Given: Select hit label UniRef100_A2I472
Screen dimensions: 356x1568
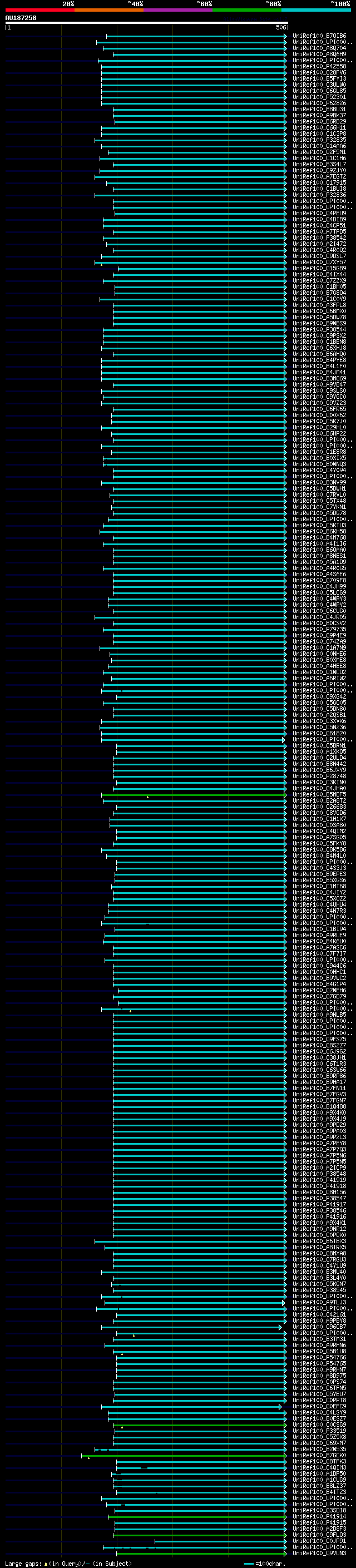Looking at the screenshot, I should point(319,244).
